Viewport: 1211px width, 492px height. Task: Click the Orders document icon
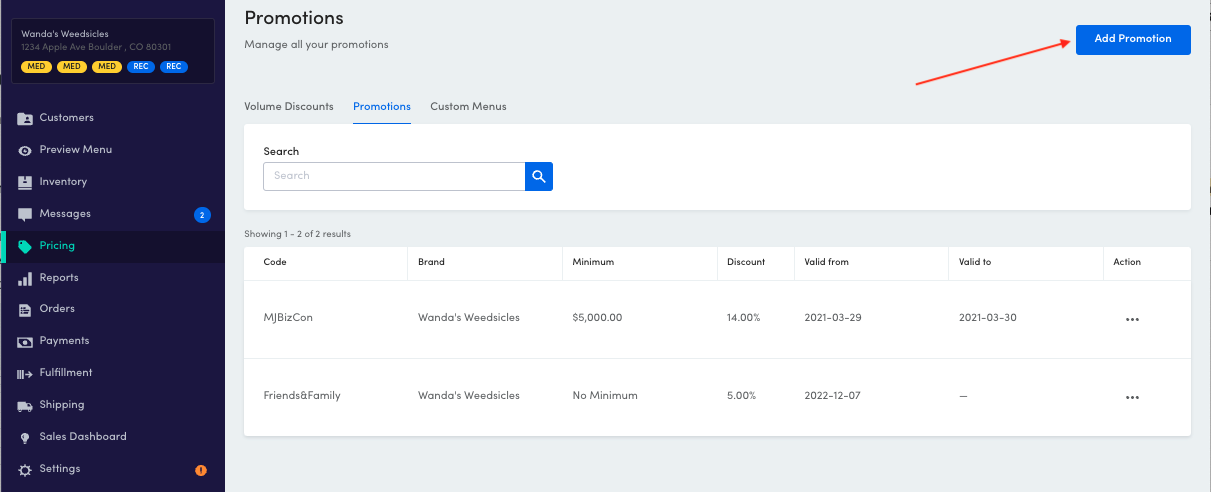point(25,309)
